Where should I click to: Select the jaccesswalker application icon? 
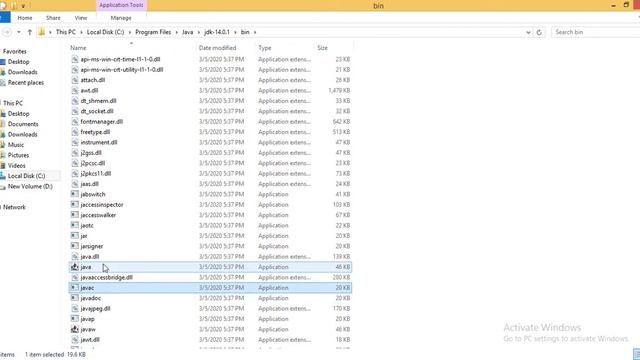(75, 215)
